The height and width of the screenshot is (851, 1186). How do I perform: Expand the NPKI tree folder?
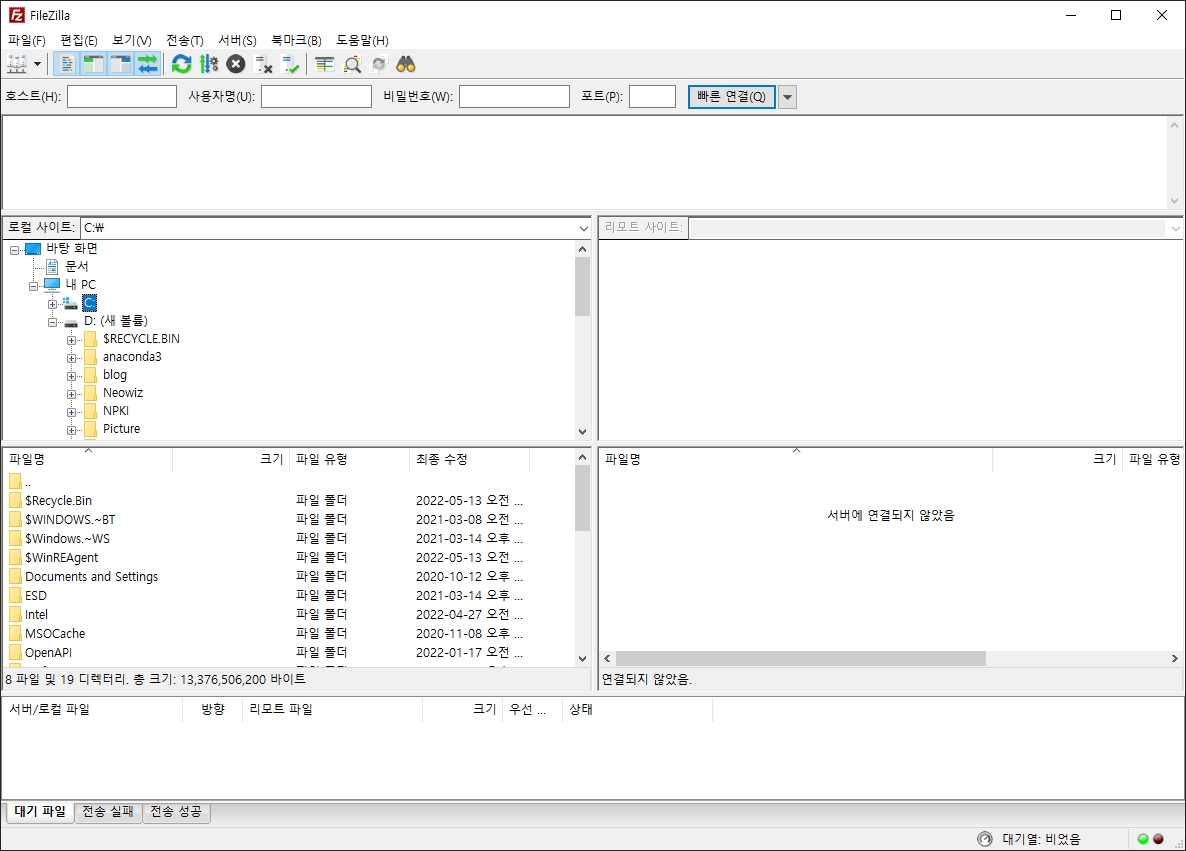click(71, 412)
